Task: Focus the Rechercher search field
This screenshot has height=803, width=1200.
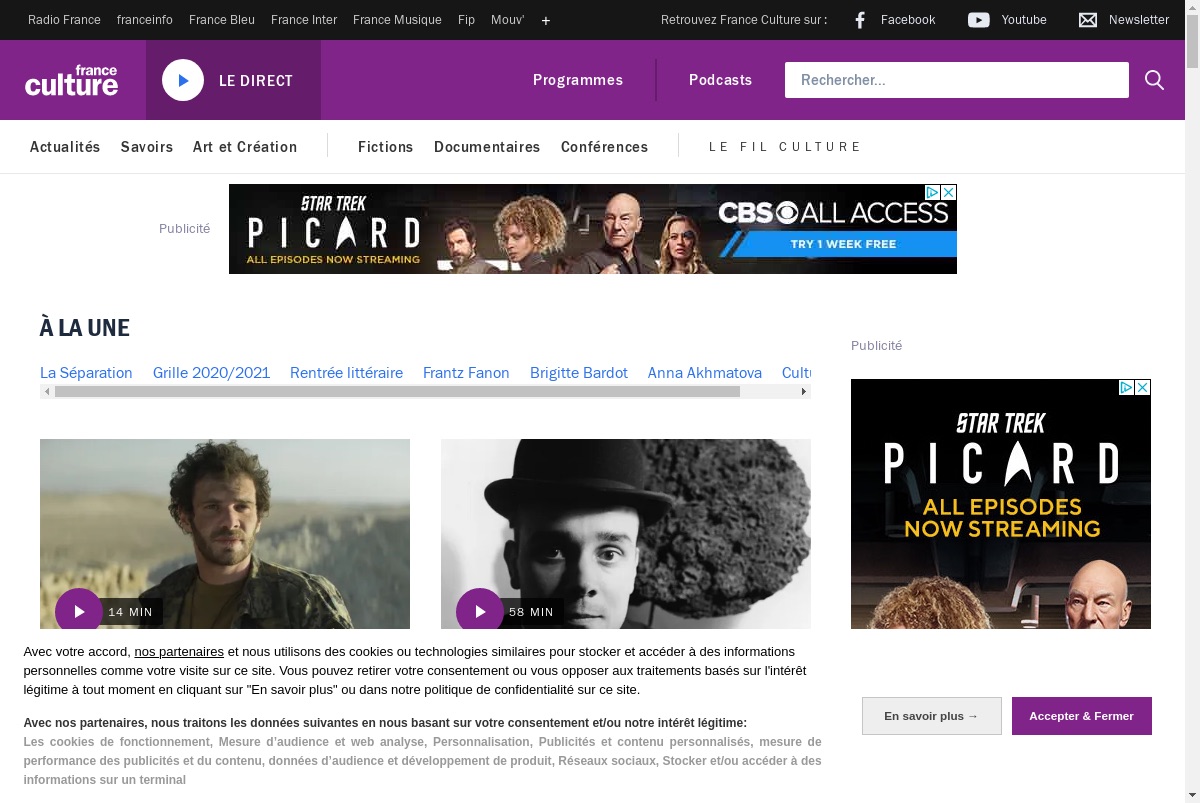Action: coord(957,80)
